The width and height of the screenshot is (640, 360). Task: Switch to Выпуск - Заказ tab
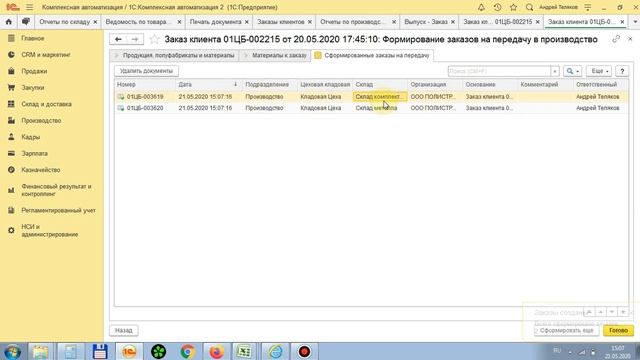426,22
